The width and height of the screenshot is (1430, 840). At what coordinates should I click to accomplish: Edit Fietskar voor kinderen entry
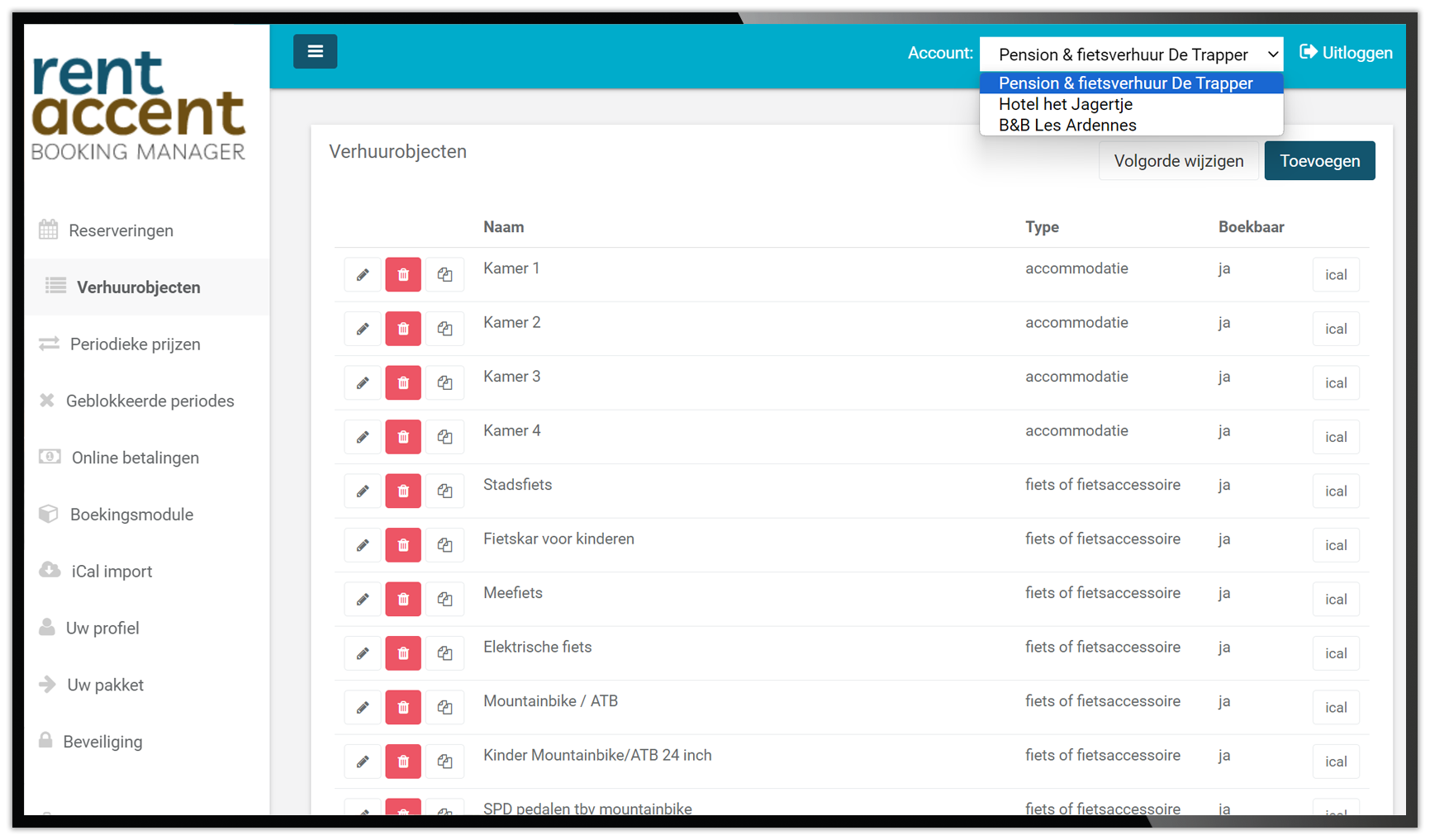click(x=363, y=545)
